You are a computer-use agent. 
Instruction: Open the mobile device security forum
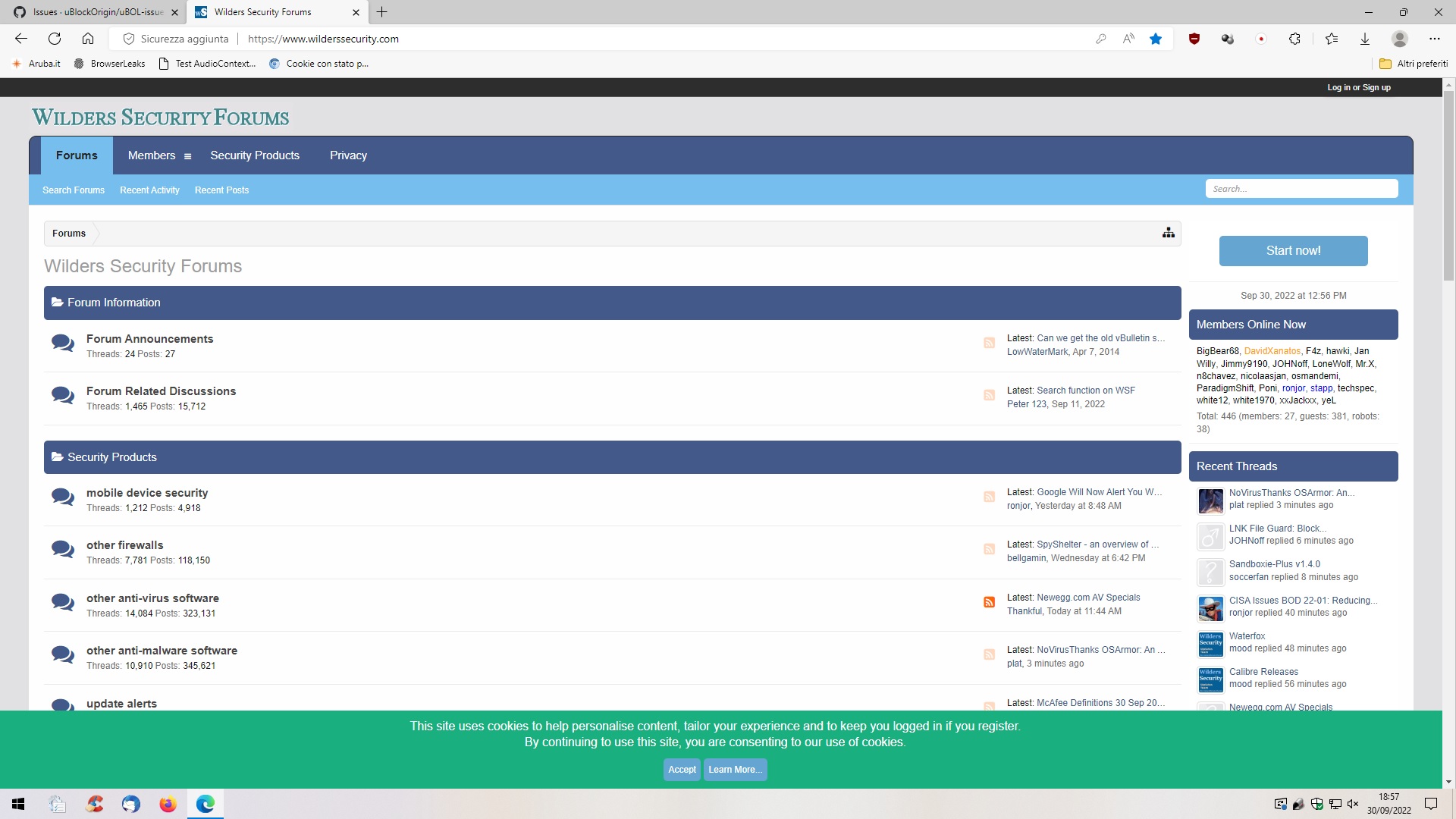[146, 493]
